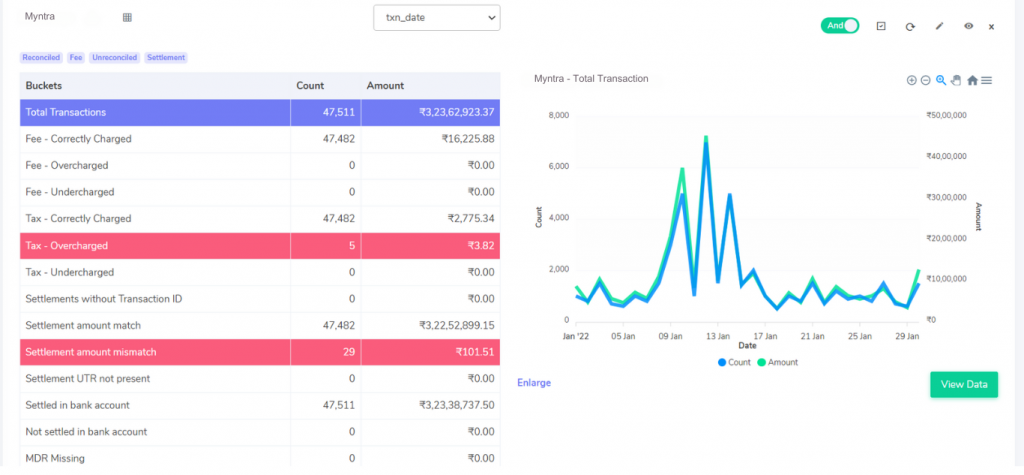Activate the chart panning hand tool
This screenshot has height=475, width=1024.
[956, 80]
